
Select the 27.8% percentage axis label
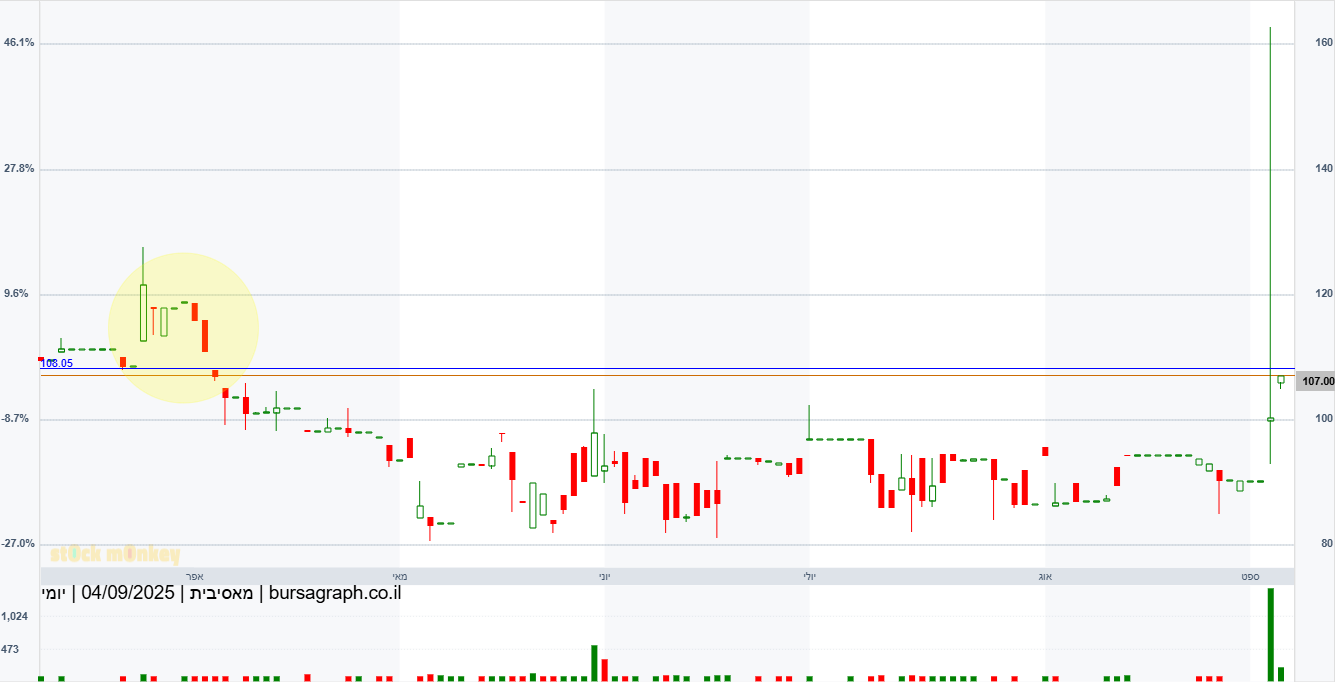(19, 169)
